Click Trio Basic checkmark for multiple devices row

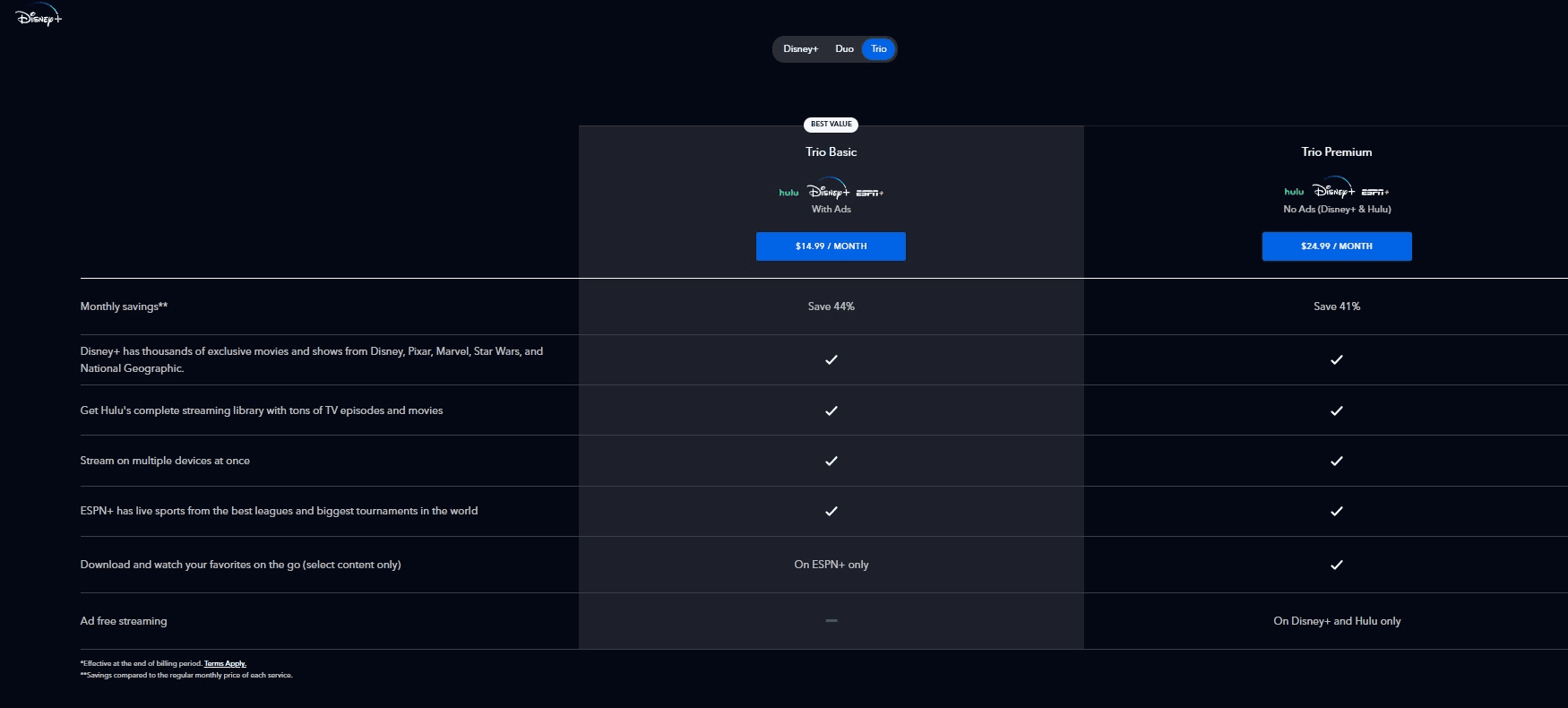(831, 461)
